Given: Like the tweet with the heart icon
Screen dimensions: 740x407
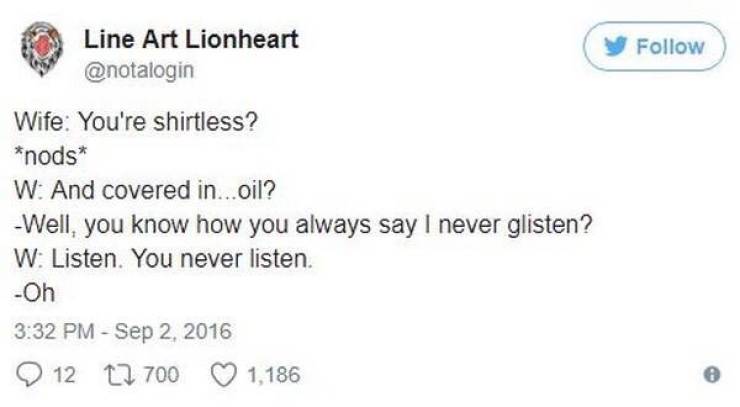Looking at the screenshot, I should (223, 375).
